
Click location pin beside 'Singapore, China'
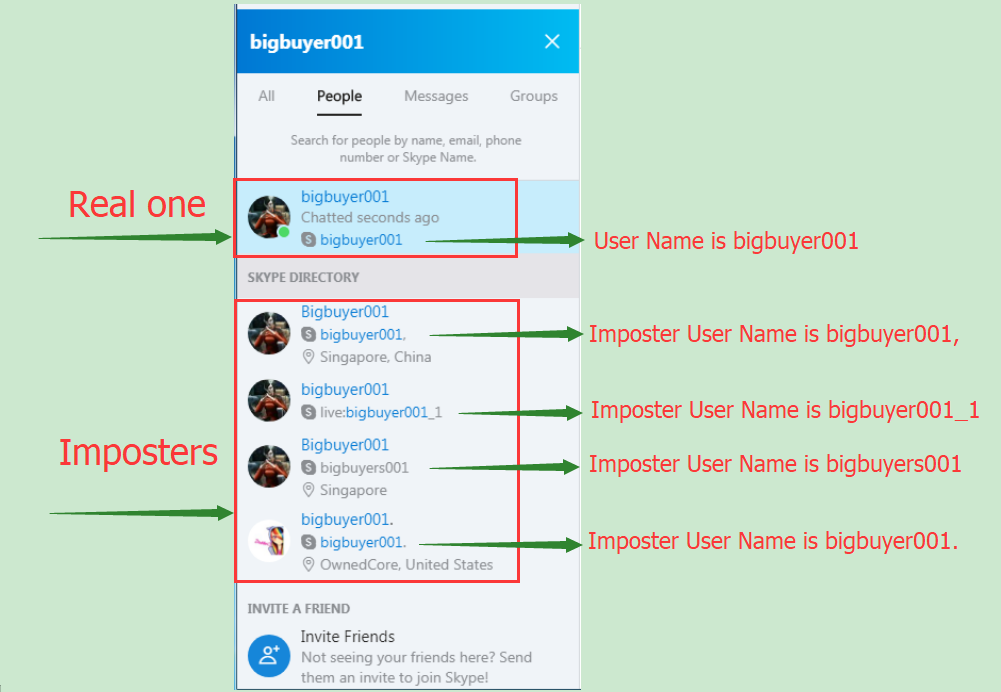[x=308, y=357]
